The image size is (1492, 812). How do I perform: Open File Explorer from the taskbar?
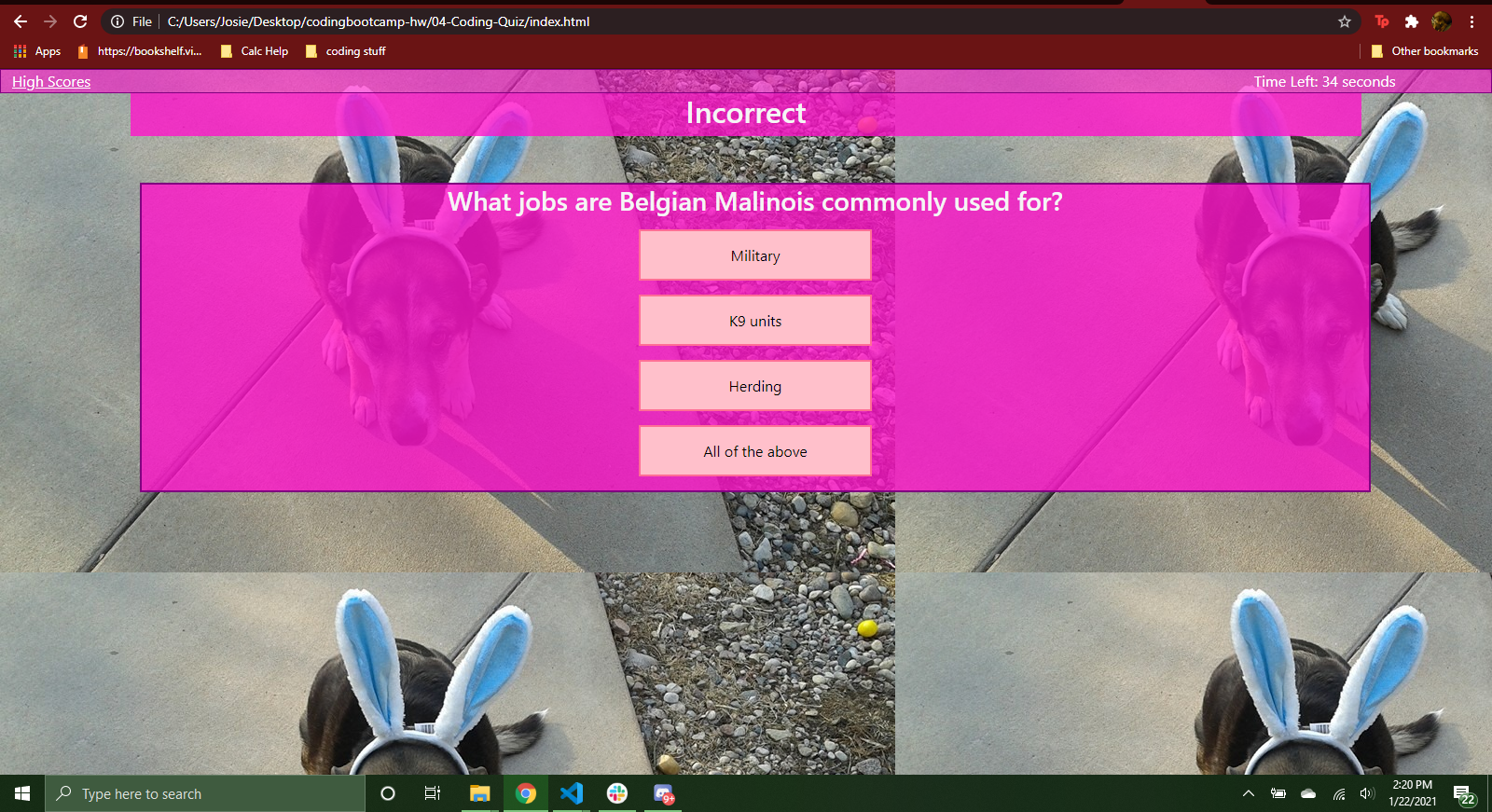(x=479, y=793)
